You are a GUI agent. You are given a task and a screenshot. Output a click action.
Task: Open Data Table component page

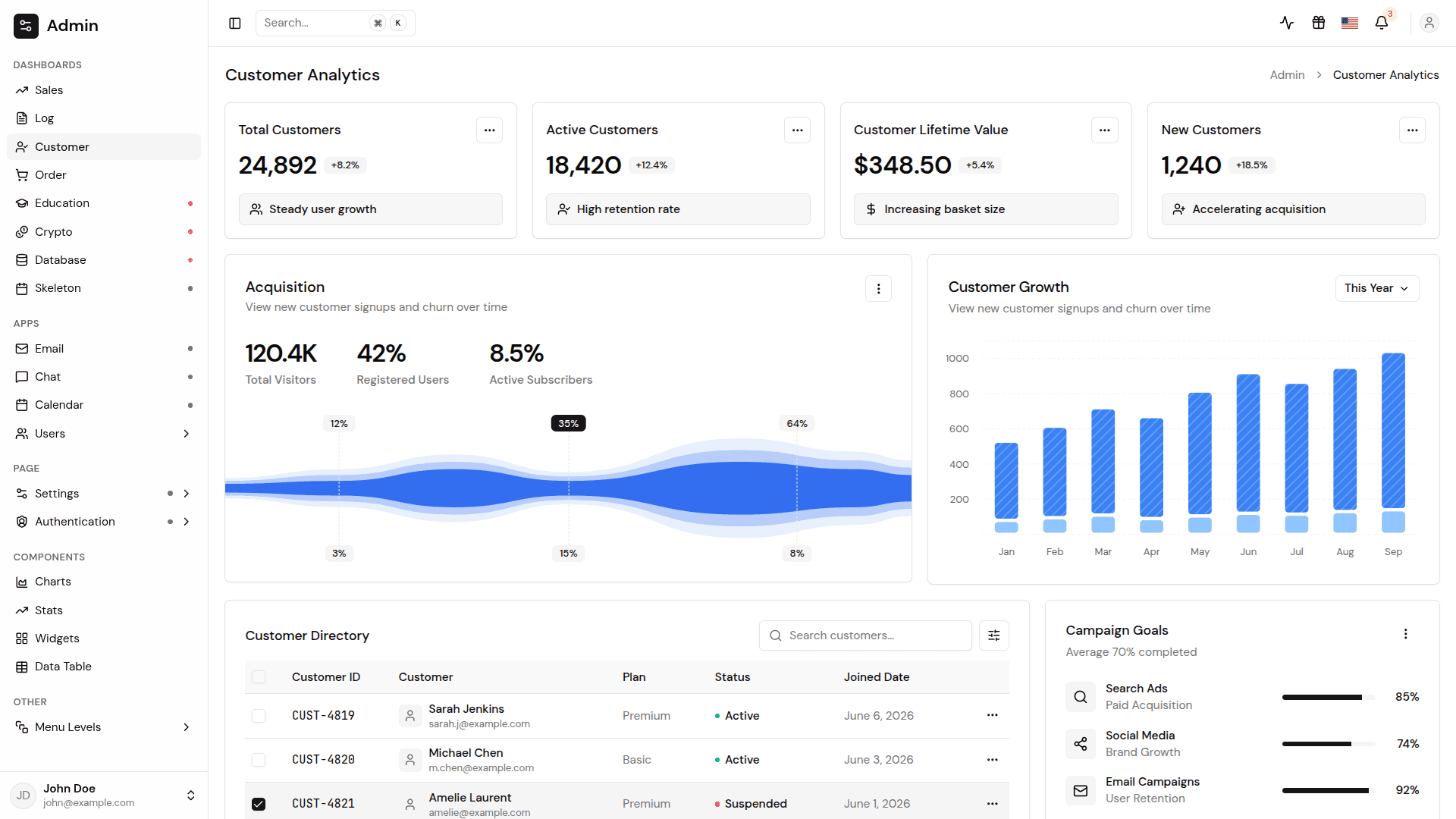pyautogui.click(x=104, y=667)
